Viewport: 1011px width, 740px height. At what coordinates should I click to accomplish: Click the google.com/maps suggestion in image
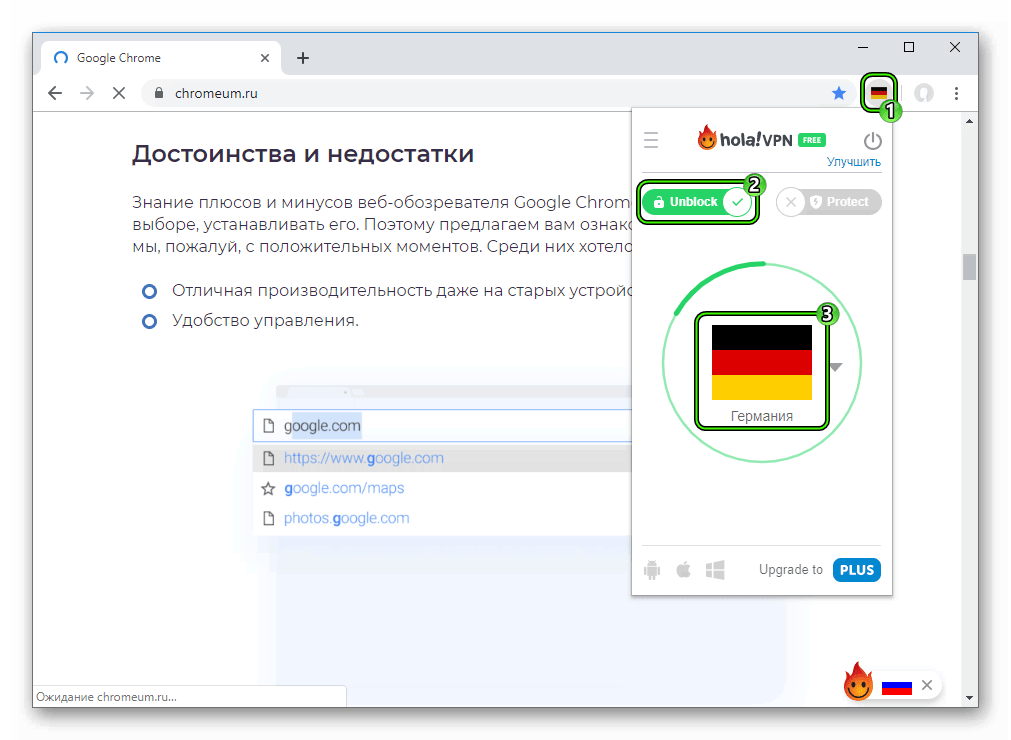click(x=344, y=488)
